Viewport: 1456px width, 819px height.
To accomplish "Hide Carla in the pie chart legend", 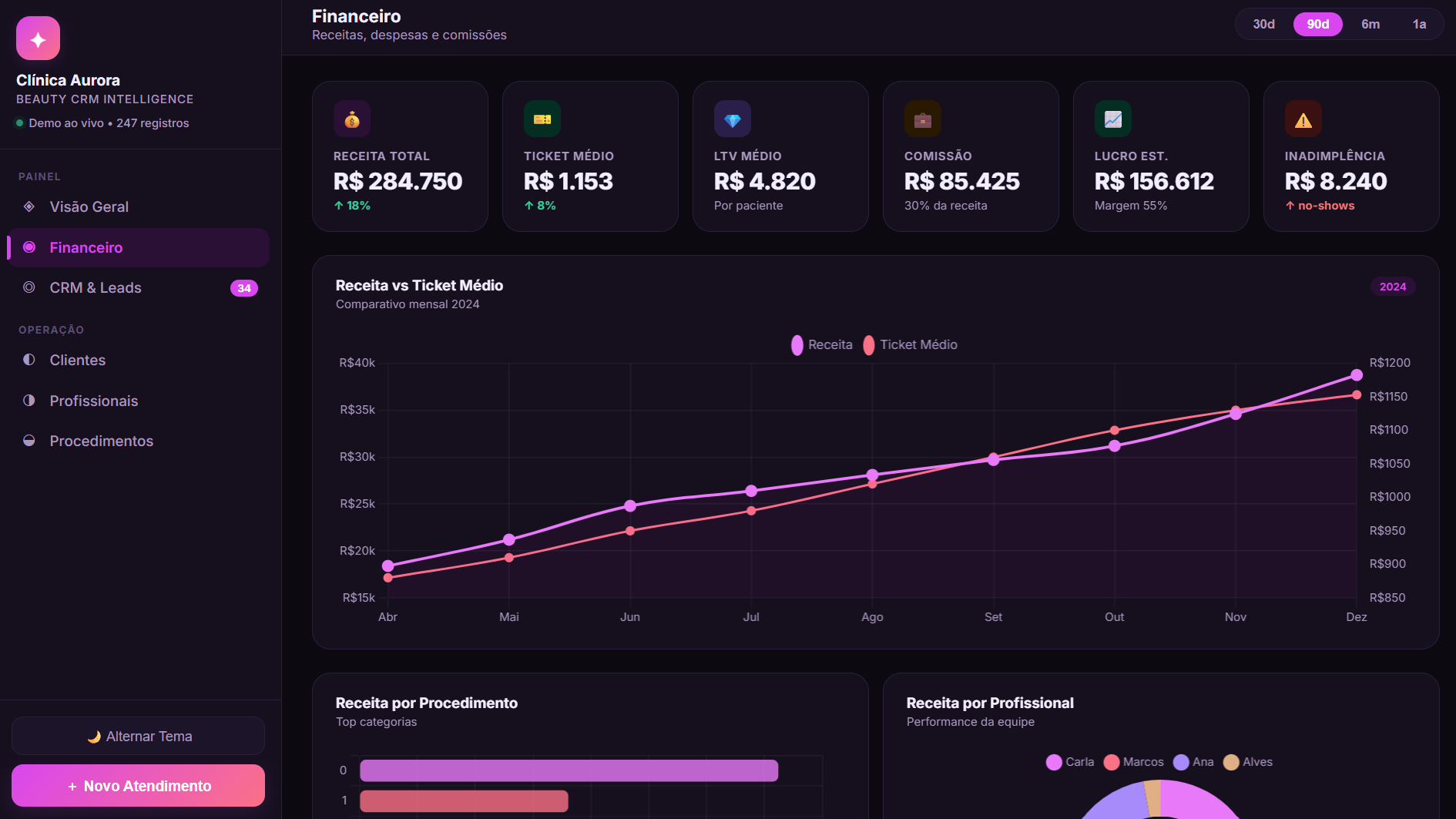I will click(x=1070, y=762).
